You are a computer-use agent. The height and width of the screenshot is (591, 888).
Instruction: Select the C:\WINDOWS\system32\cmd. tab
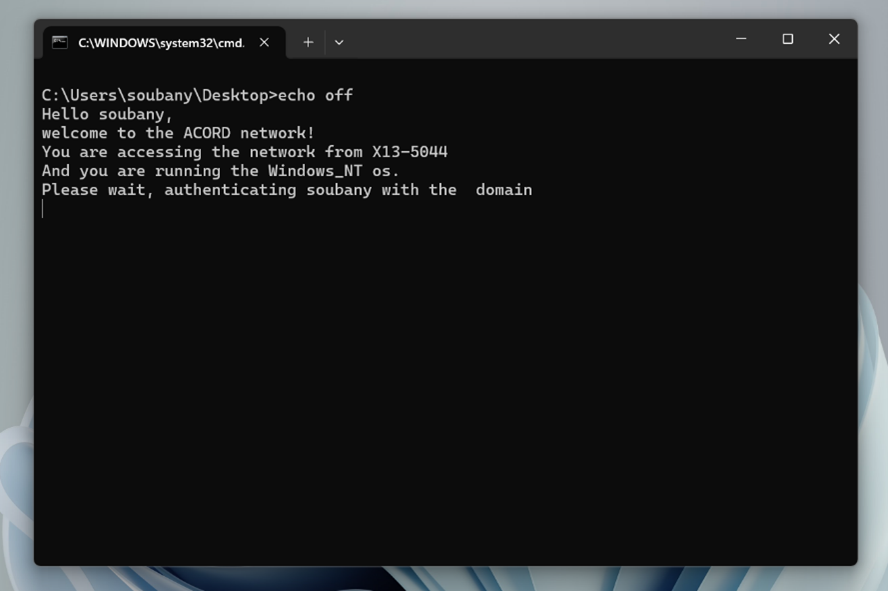[x=160, y=42]
